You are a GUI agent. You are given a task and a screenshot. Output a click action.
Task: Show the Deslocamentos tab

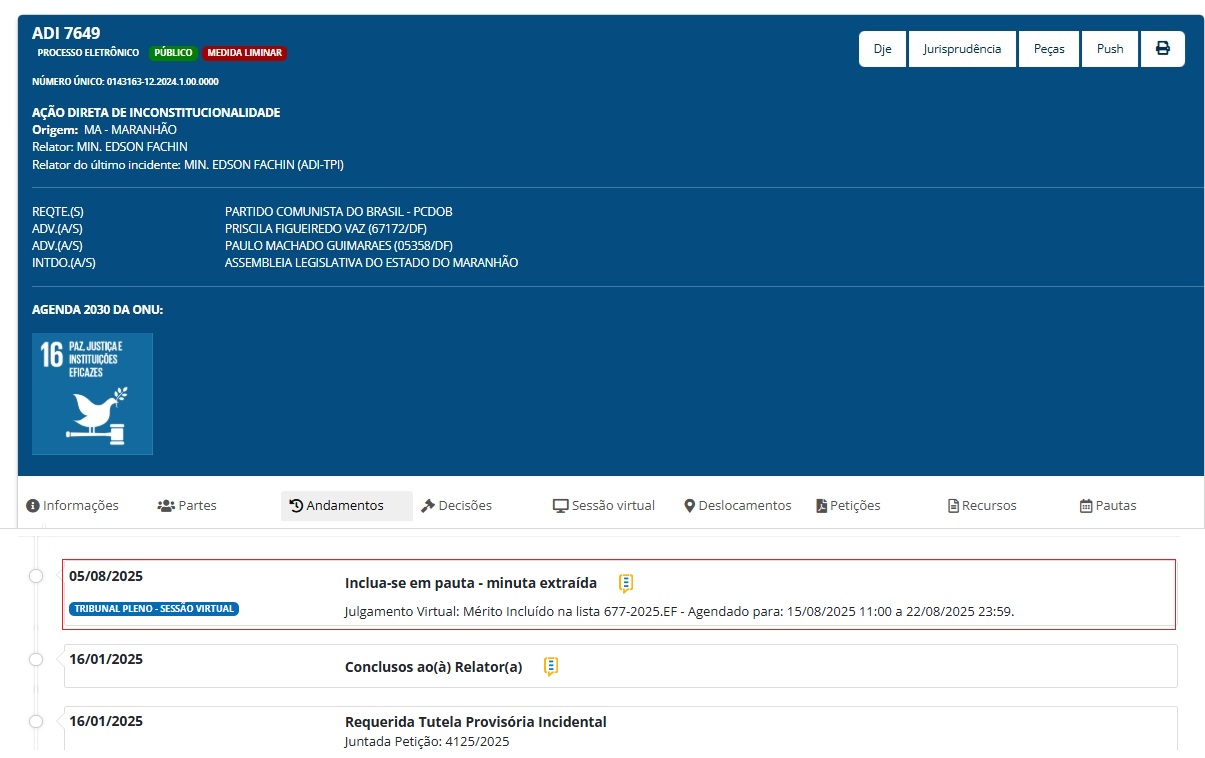tap(737, 506)
